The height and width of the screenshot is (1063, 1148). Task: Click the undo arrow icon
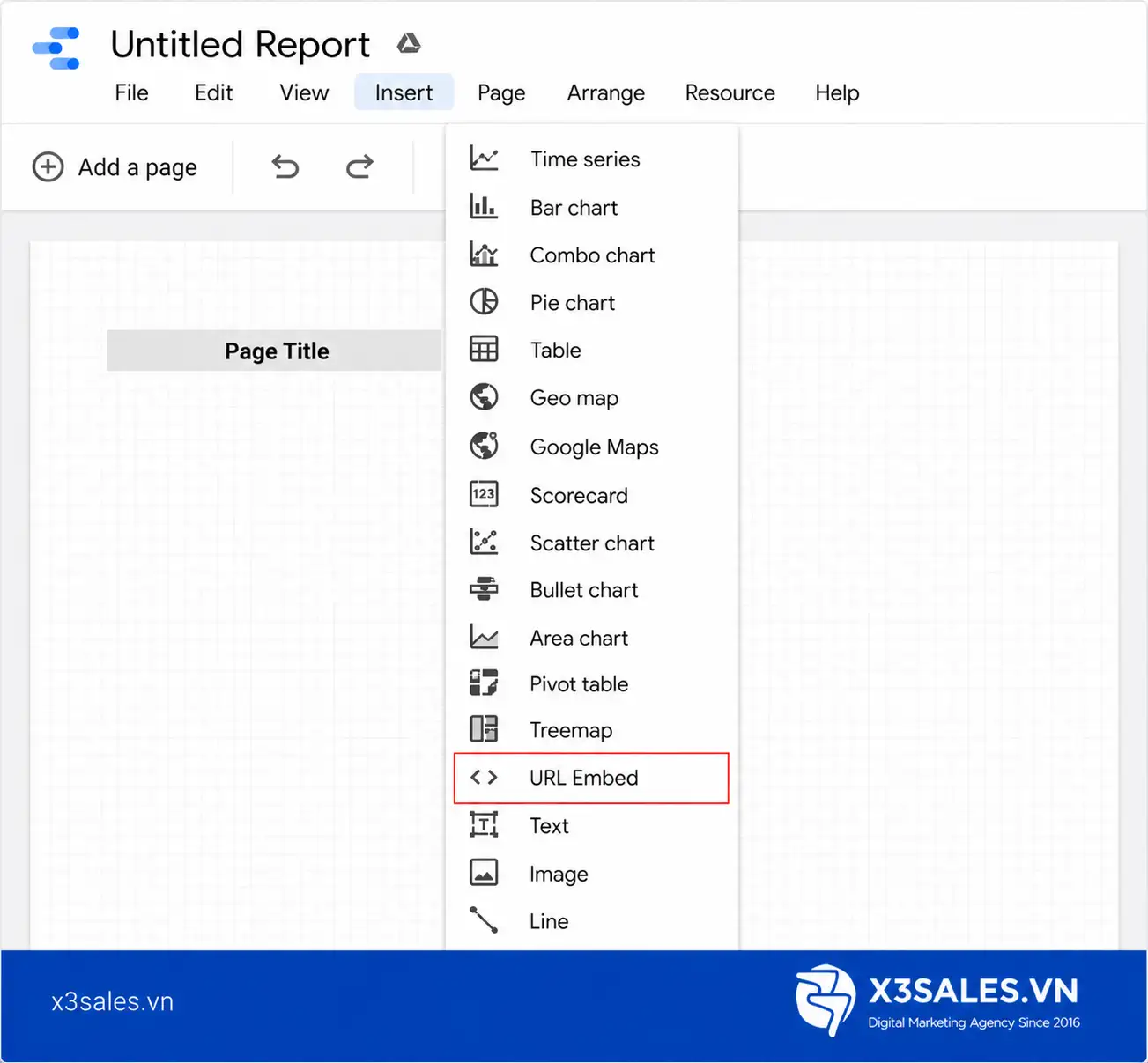click(285, 166)
